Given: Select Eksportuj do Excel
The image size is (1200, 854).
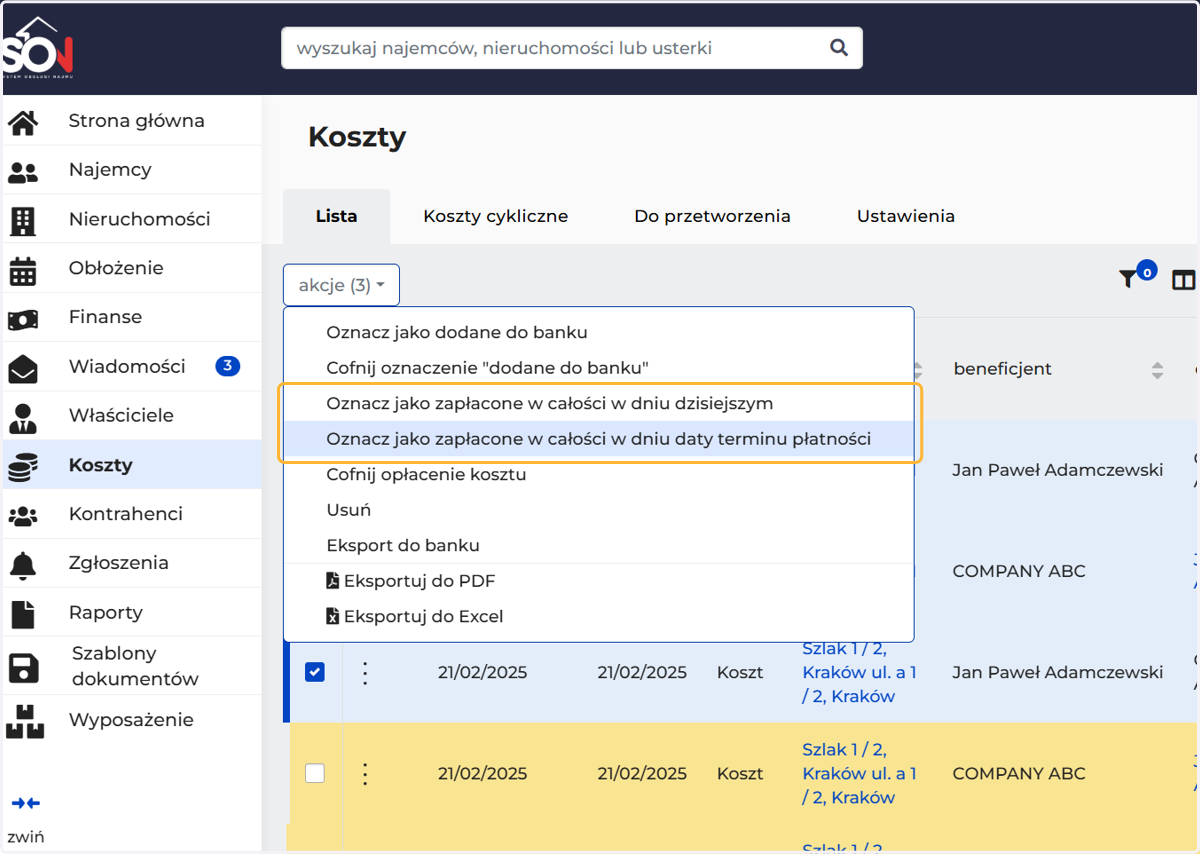Looking at the screenshot, I should [x=598, y=617].
